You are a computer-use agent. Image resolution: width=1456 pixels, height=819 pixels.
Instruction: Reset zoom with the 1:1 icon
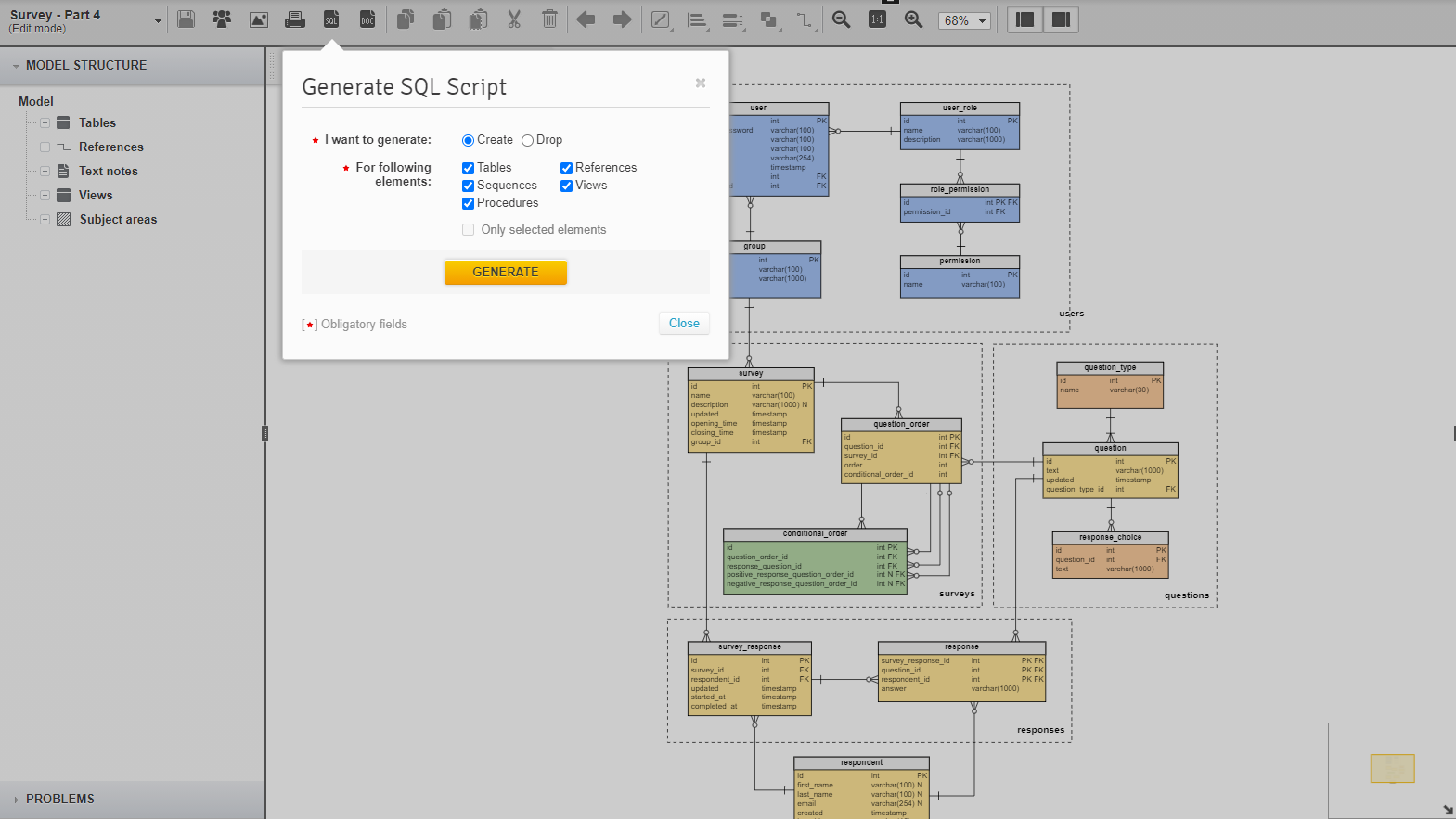pos(877,19)
